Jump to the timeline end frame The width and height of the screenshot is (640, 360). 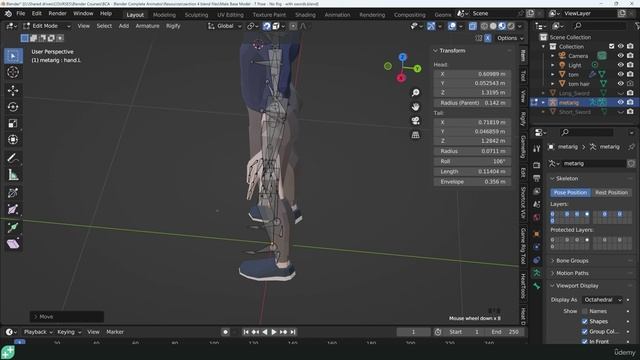point(293,332)
